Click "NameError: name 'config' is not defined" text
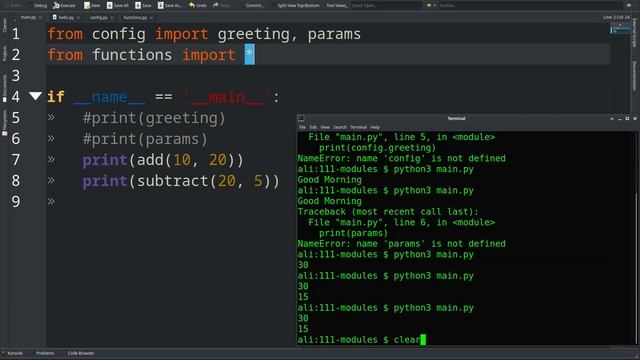This screenshot has width=640, height=360. [402, 158]
